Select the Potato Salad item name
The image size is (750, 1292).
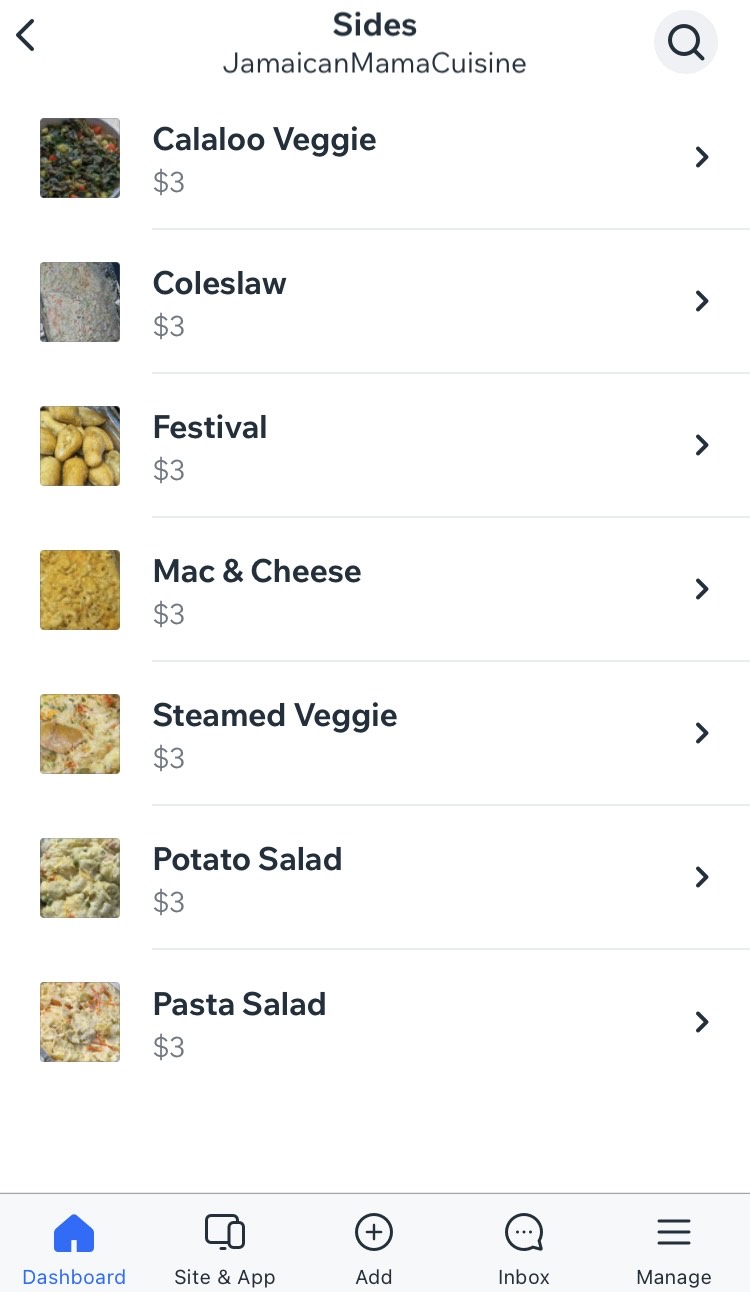coord(247,859)
